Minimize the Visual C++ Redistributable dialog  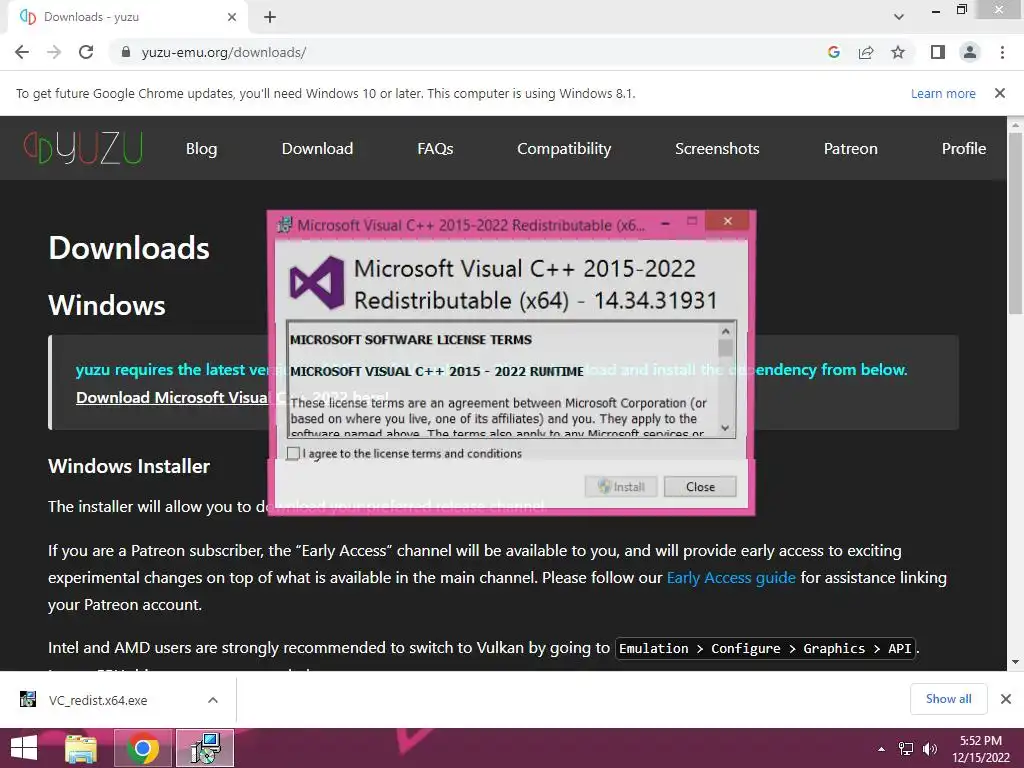coord(665,222)
